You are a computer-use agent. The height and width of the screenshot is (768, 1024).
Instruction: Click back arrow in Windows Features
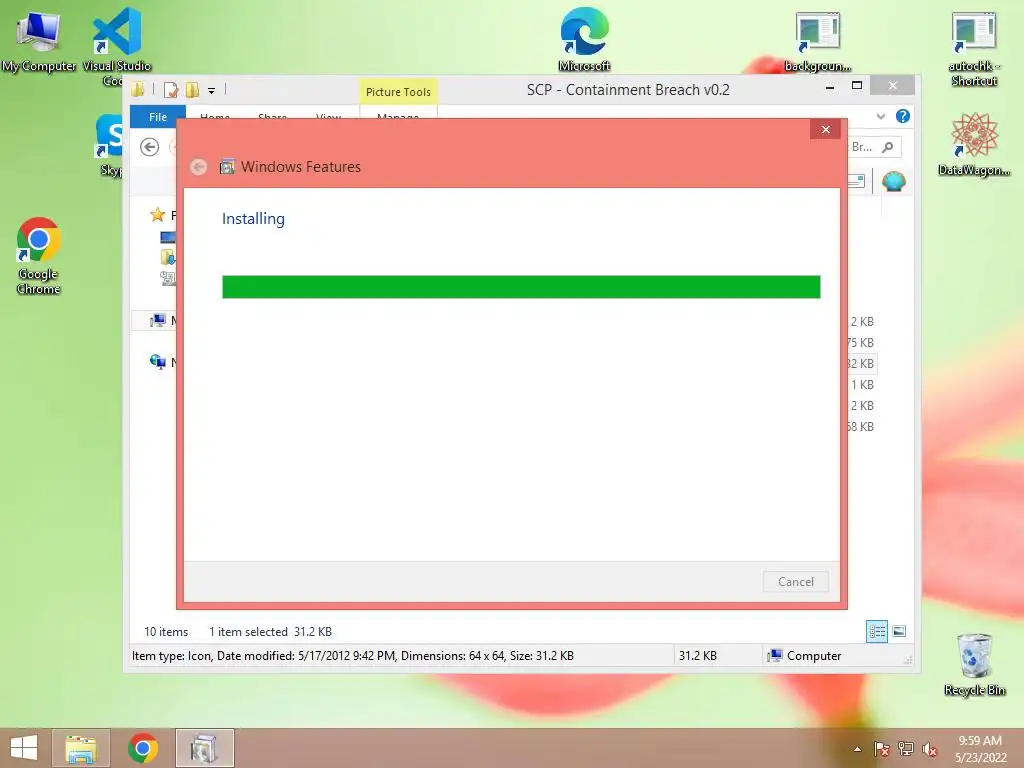point(199,167)
